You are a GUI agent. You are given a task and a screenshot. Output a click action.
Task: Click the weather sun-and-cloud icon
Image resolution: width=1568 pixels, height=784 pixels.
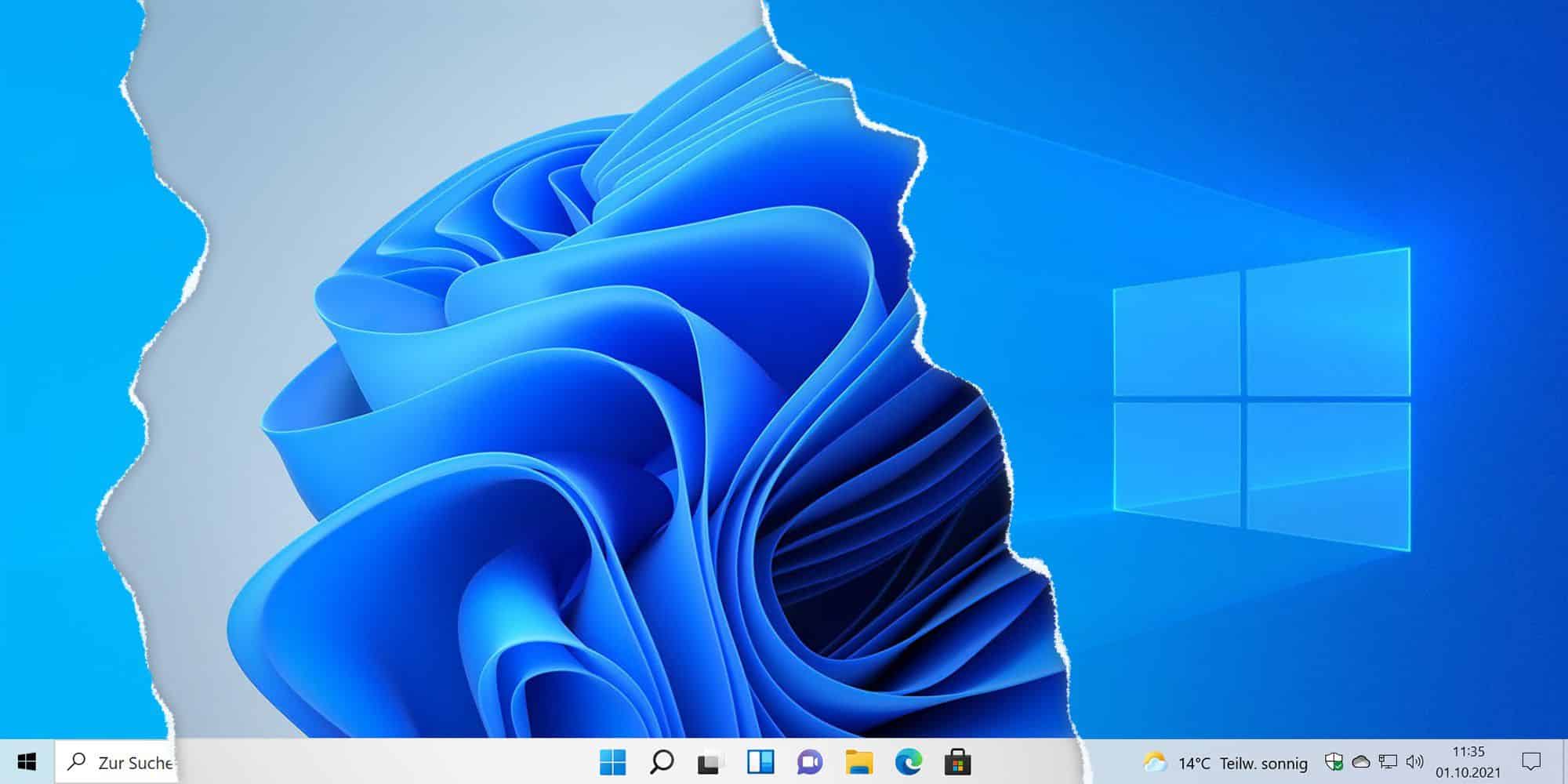click(x=1155, y=762)
